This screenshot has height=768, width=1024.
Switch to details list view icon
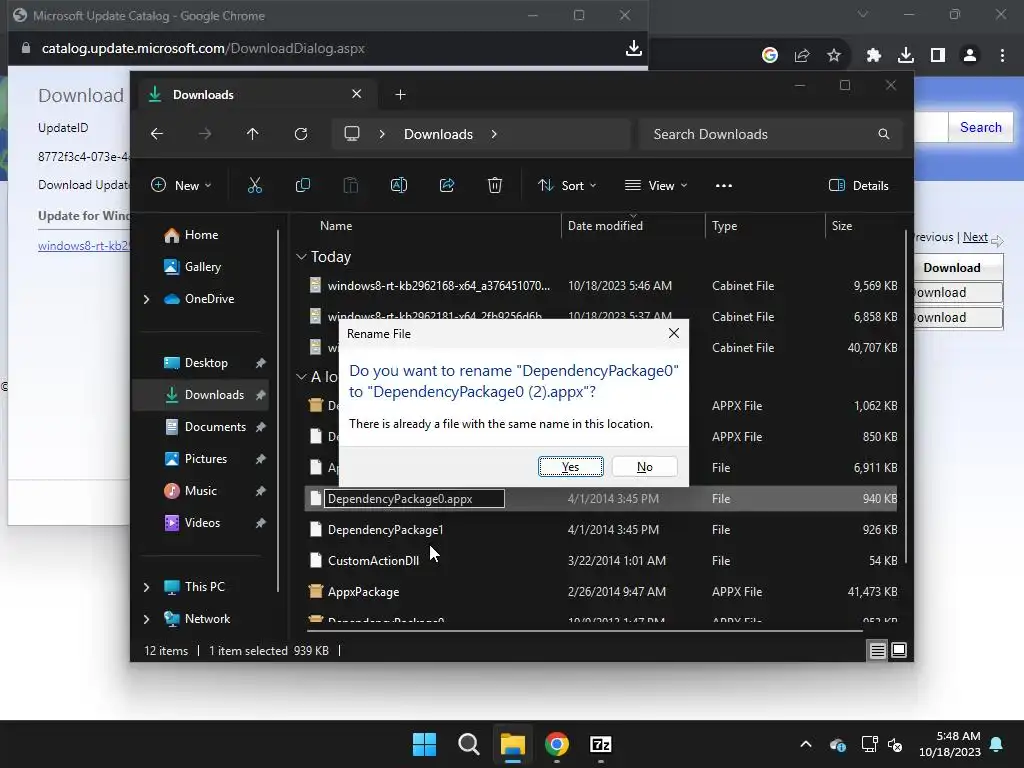tap(877, 650)
